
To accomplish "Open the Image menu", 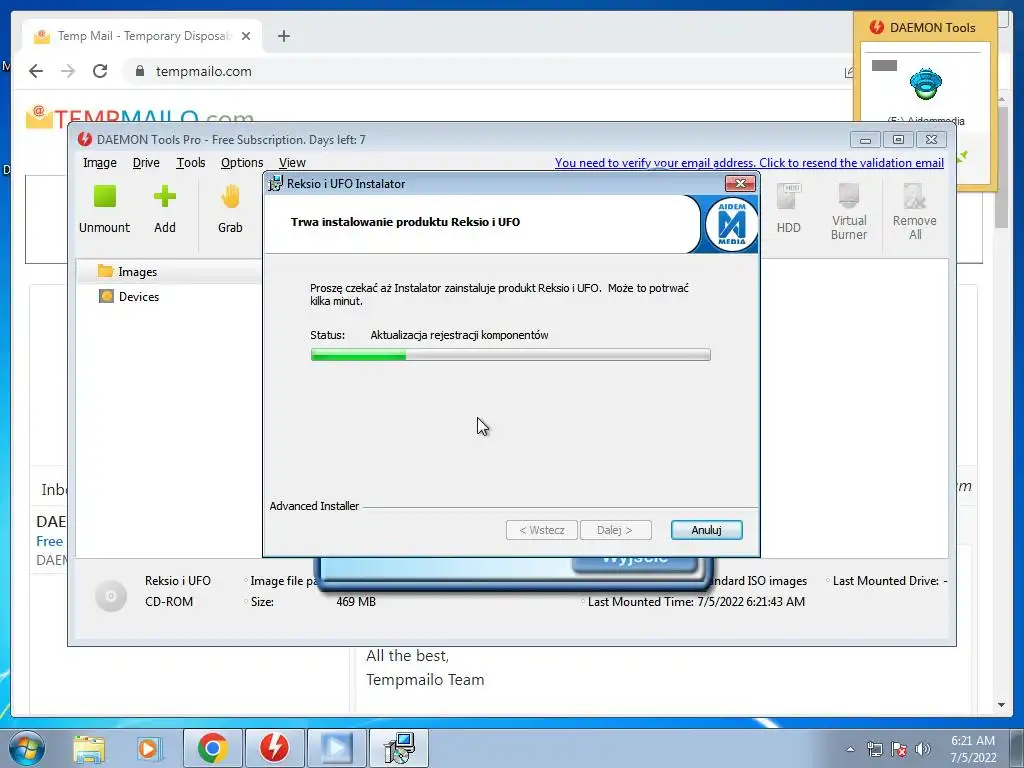I will tap(100, 163).
